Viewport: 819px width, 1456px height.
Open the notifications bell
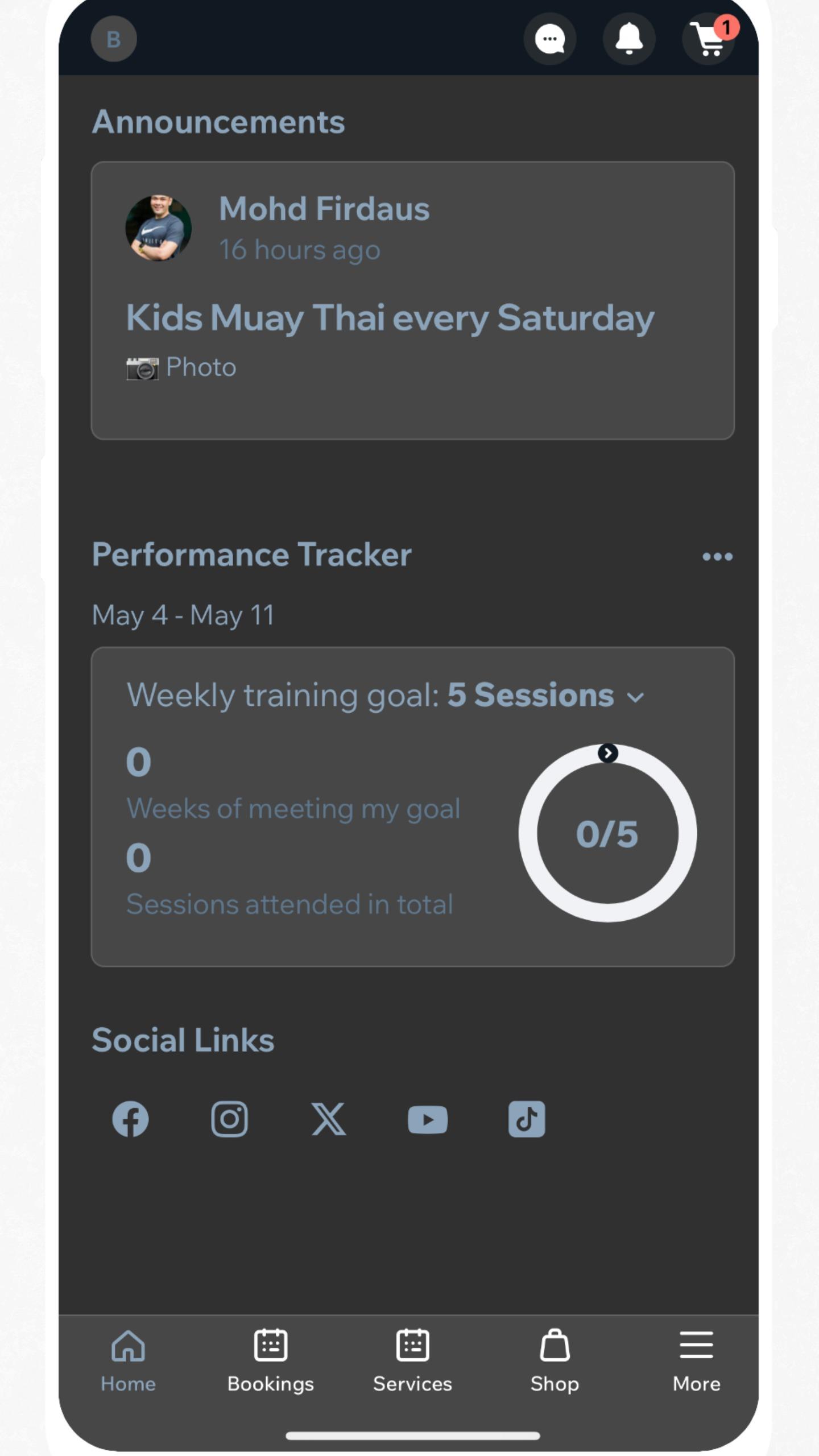(629, 39)
